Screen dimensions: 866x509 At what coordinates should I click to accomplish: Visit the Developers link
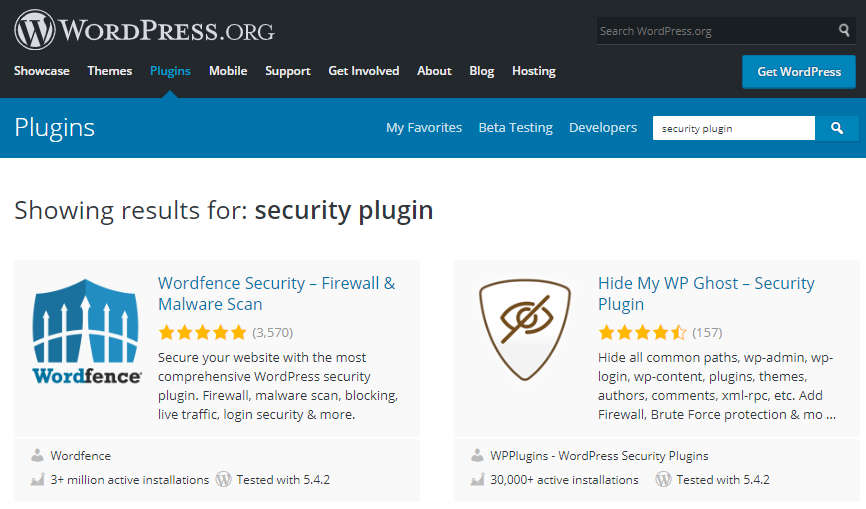click(603, 128)
